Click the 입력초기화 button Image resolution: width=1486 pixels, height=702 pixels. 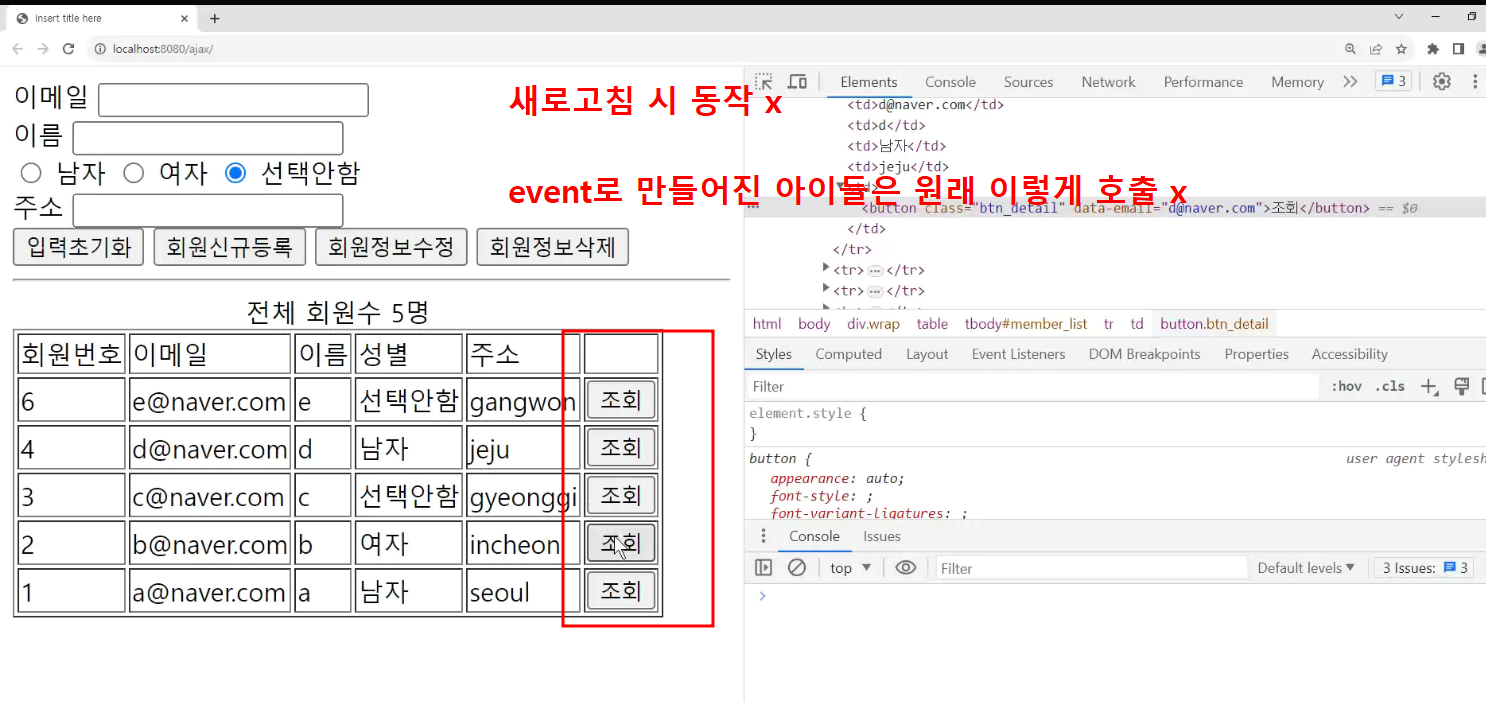79,247
